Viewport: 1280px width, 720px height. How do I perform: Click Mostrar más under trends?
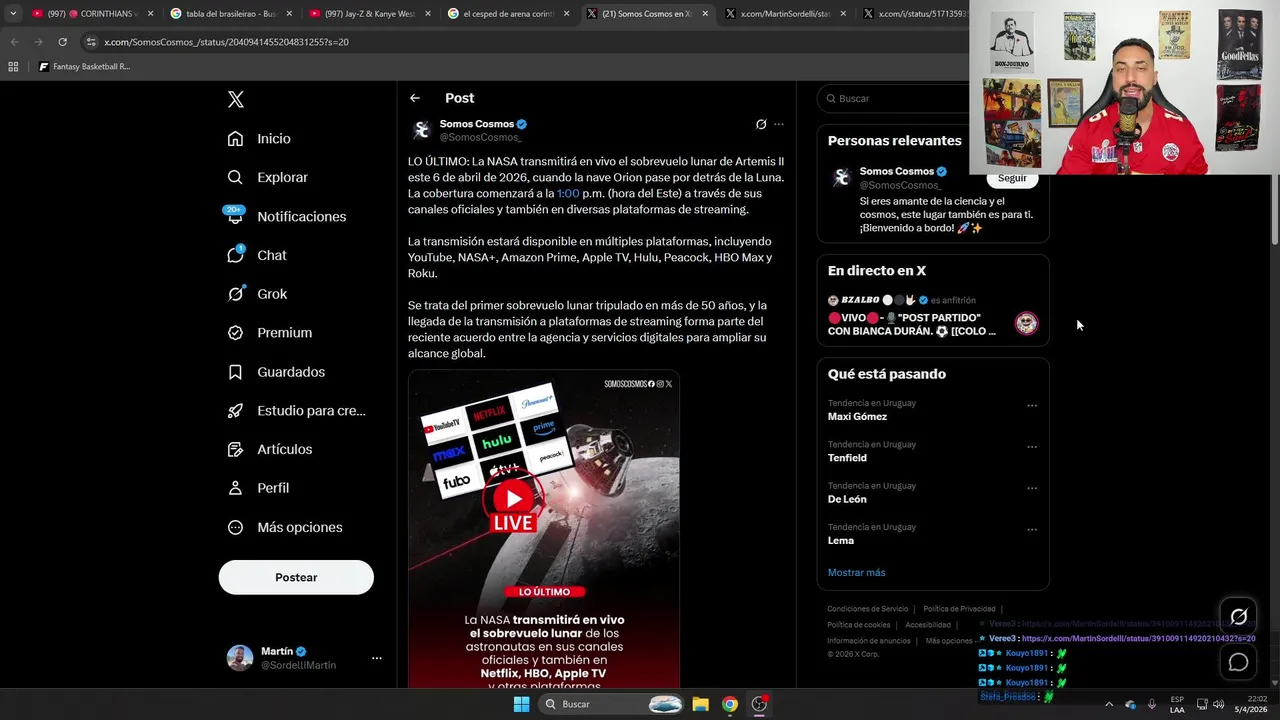(856, 572)
